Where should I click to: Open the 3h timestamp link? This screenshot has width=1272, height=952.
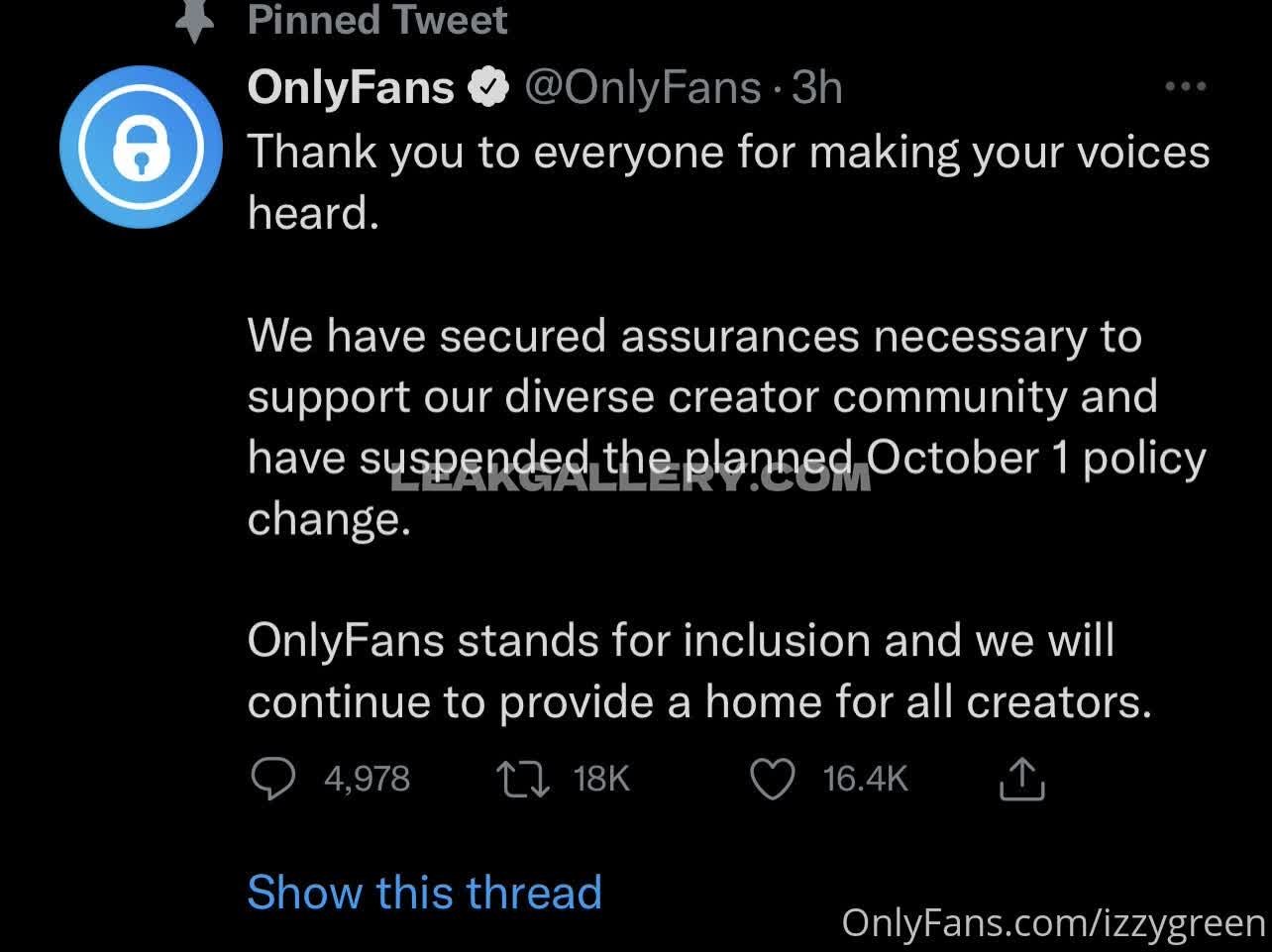tap(817, 88)
